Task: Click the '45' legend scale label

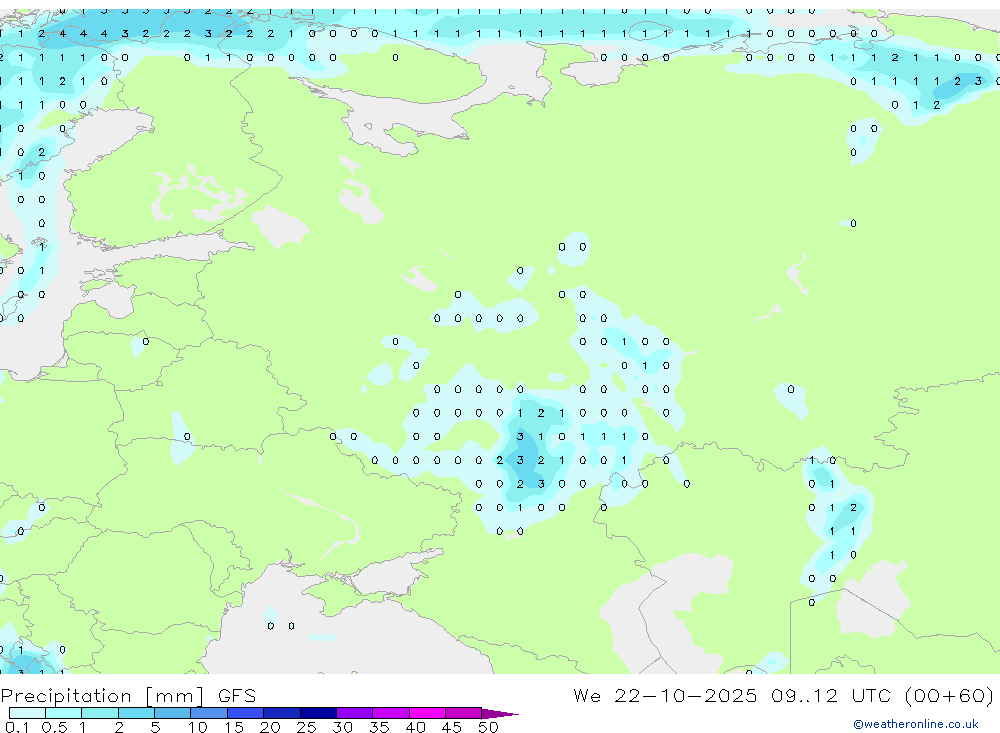Action: pyautogui.click(x=452, y=727)
